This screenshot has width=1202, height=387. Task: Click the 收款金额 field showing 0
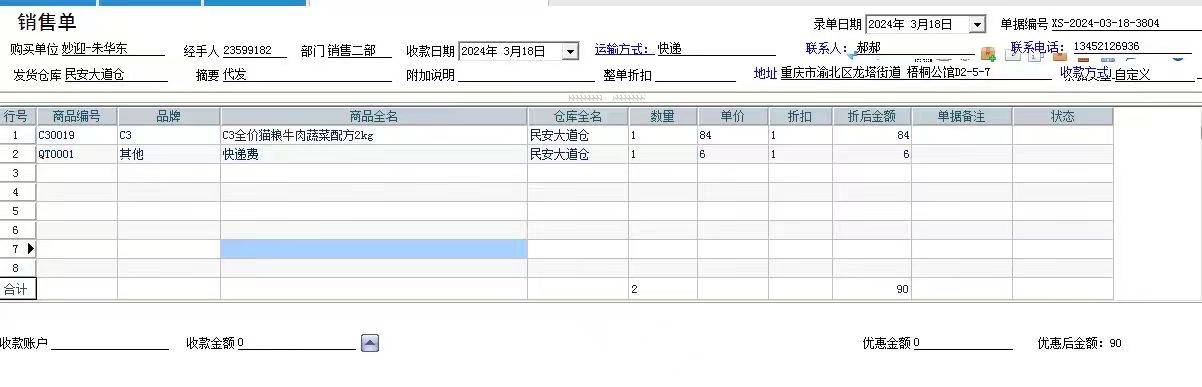pos(296,343)
